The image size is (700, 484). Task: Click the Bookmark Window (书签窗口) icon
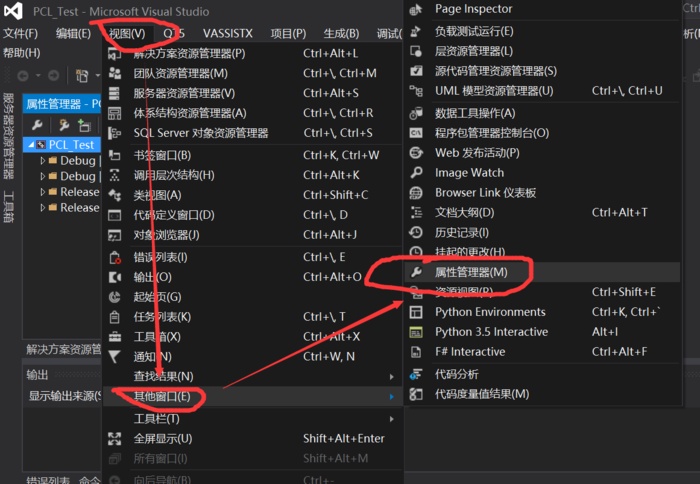[x=115, y=155]
